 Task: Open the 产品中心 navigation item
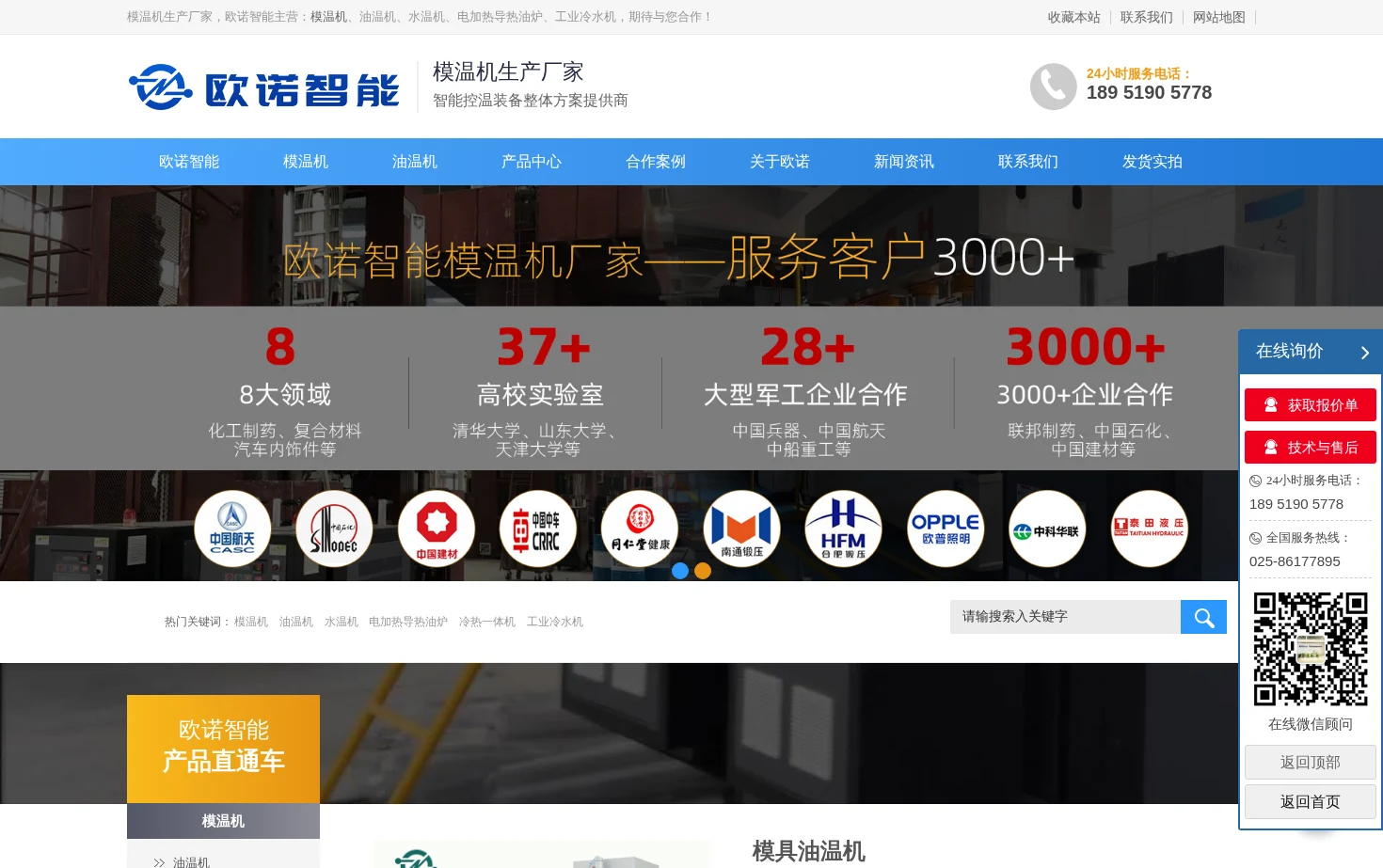tap(532, 162)
